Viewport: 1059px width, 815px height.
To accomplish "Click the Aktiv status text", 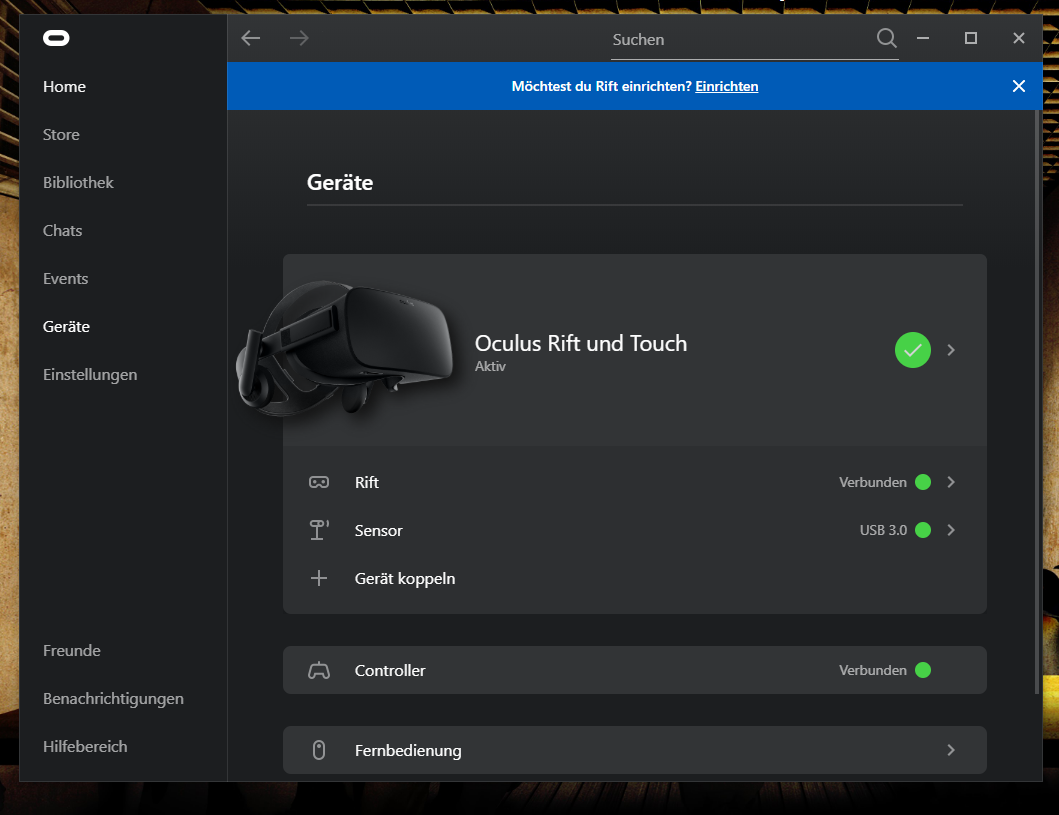I will 490,366.
